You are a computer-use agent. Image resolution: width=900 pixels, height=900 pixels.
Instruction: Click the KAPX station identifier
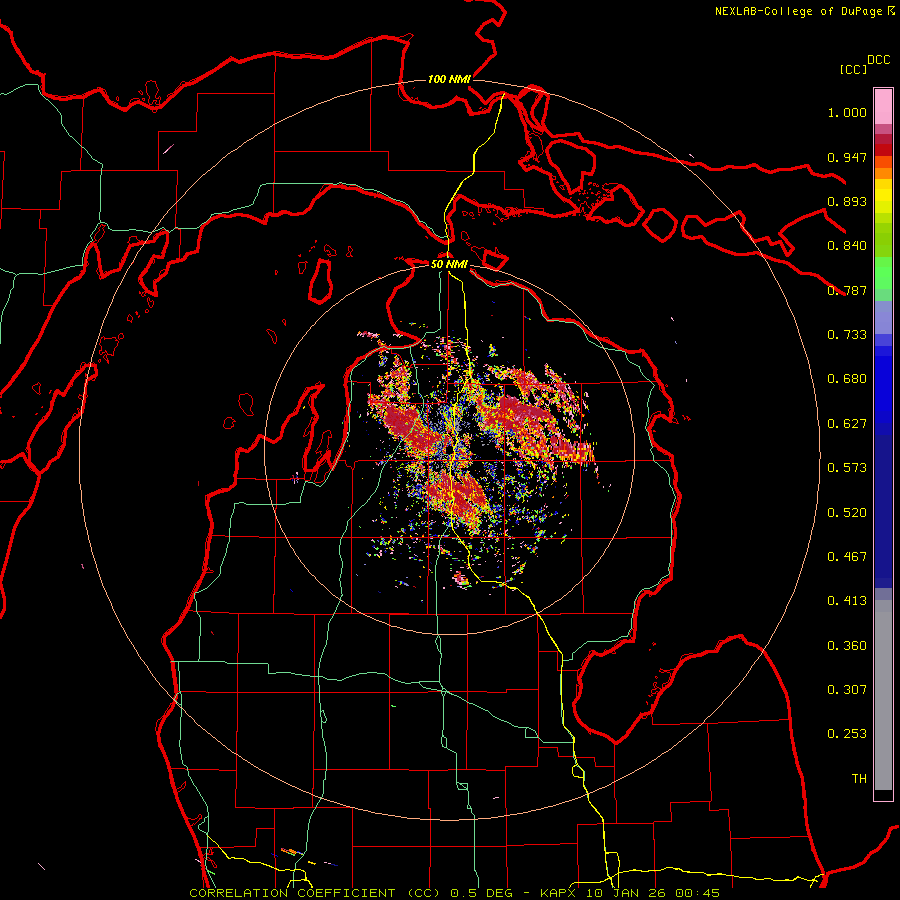pyautogui.click(x=557, y=893)
